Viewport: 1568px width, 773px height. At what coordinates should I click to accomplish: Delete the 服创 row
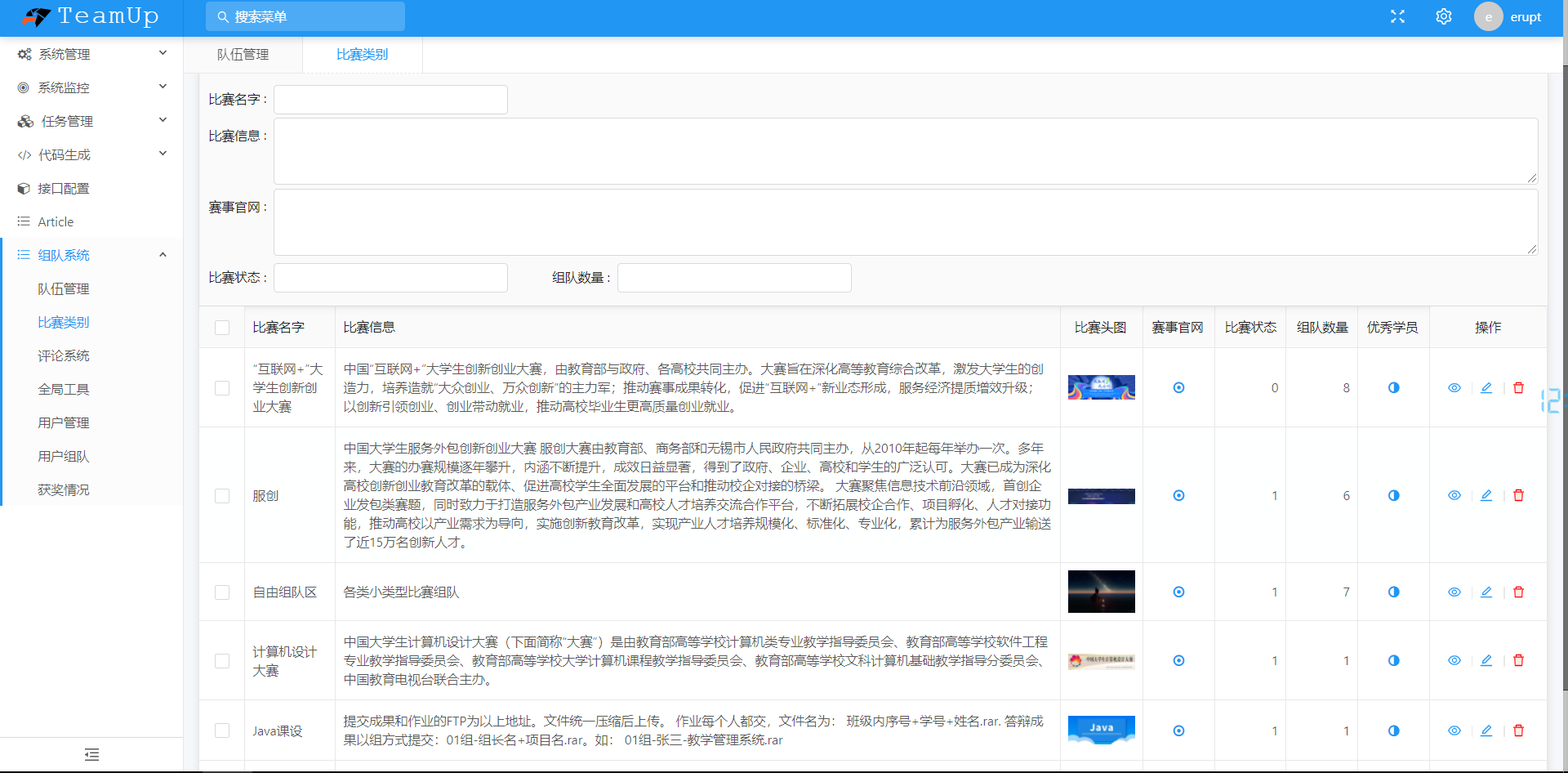point(1518,495)
